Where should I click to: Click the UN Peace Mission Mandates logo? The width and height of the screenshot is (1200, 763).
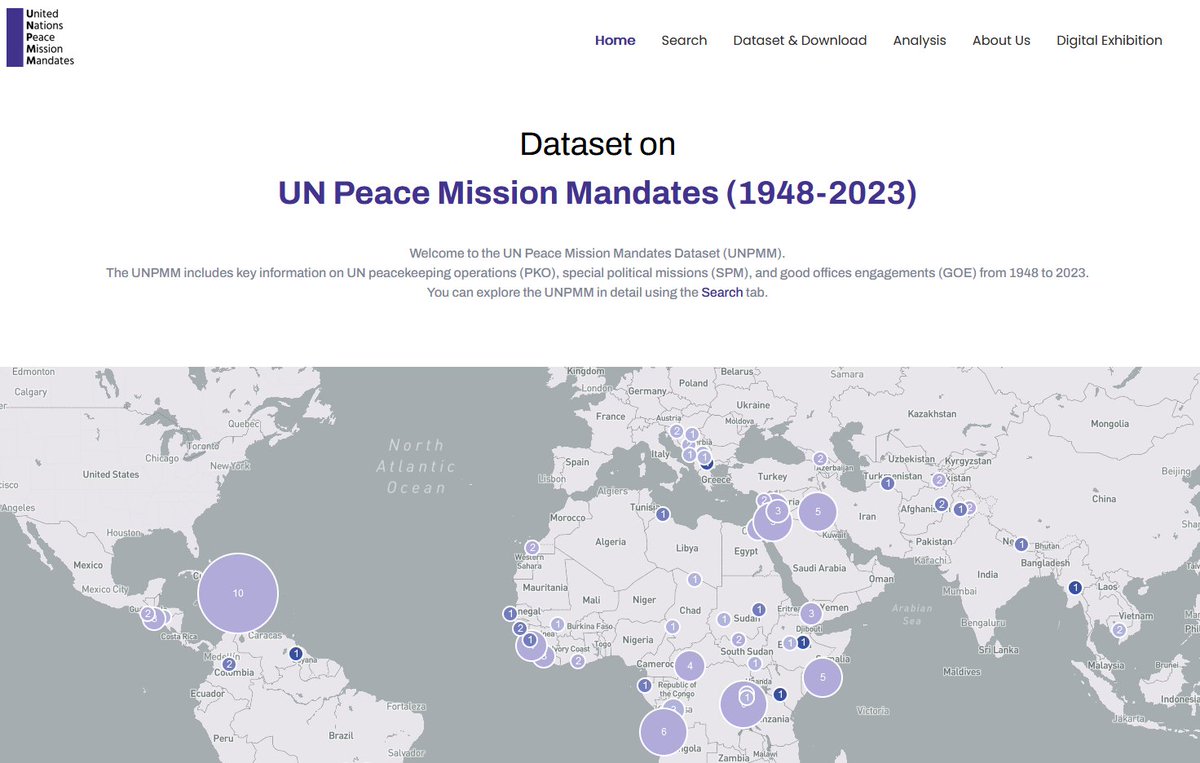pyautogui.click(x=41, y=37)
